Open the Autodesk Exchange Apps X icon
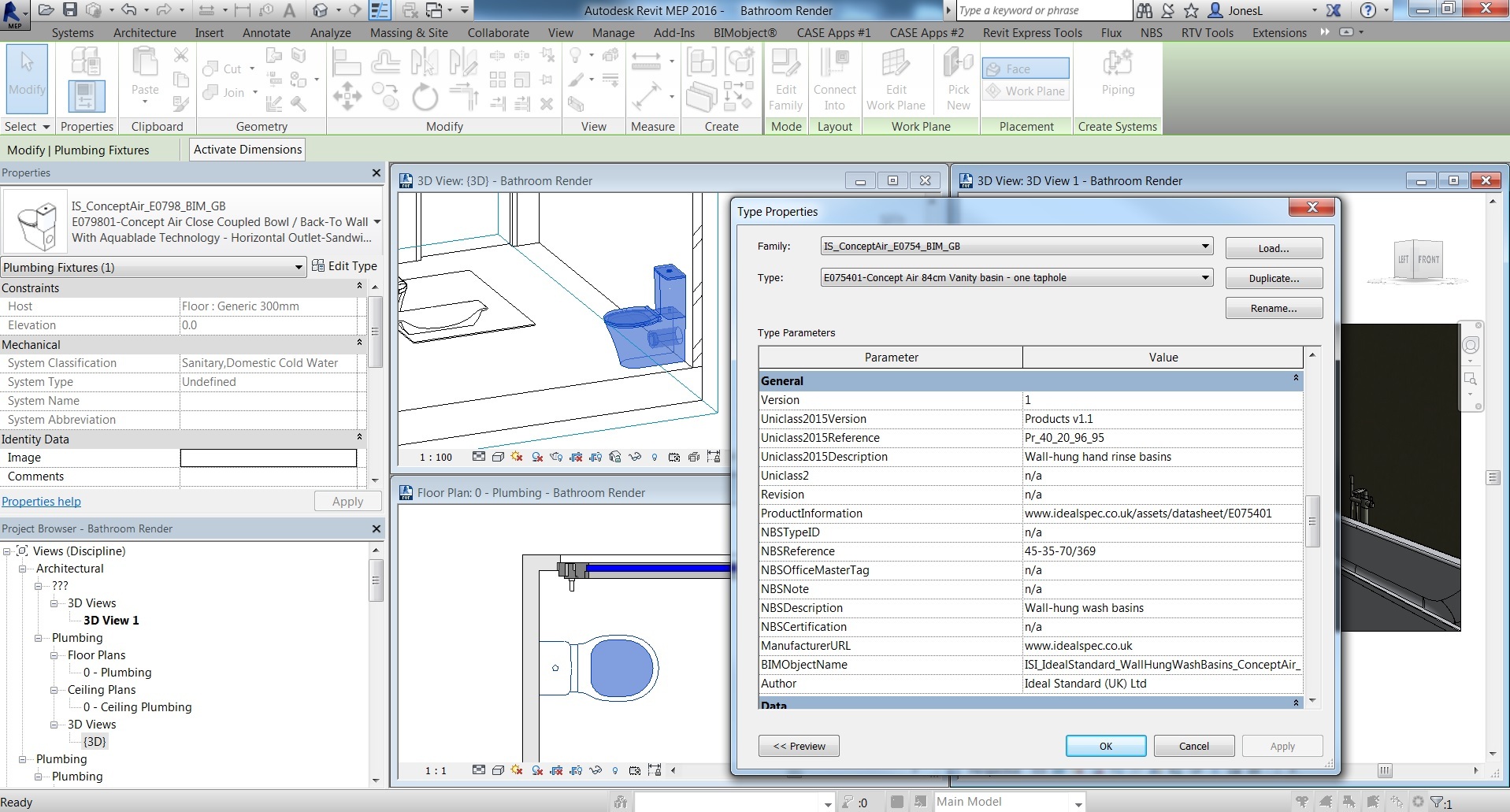The height and width of the screenshot is (812, 1510). [x=1334, y=10]
